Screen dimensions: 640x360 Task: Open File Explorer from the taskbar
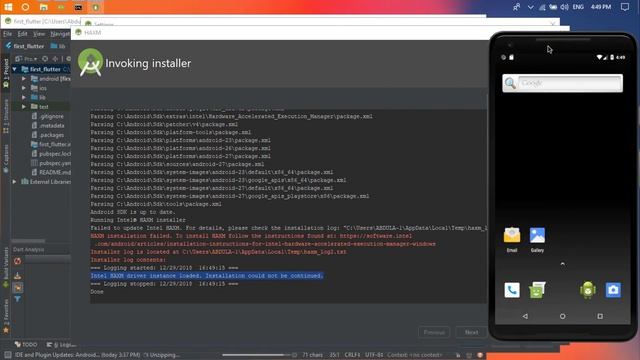(44, 7)
